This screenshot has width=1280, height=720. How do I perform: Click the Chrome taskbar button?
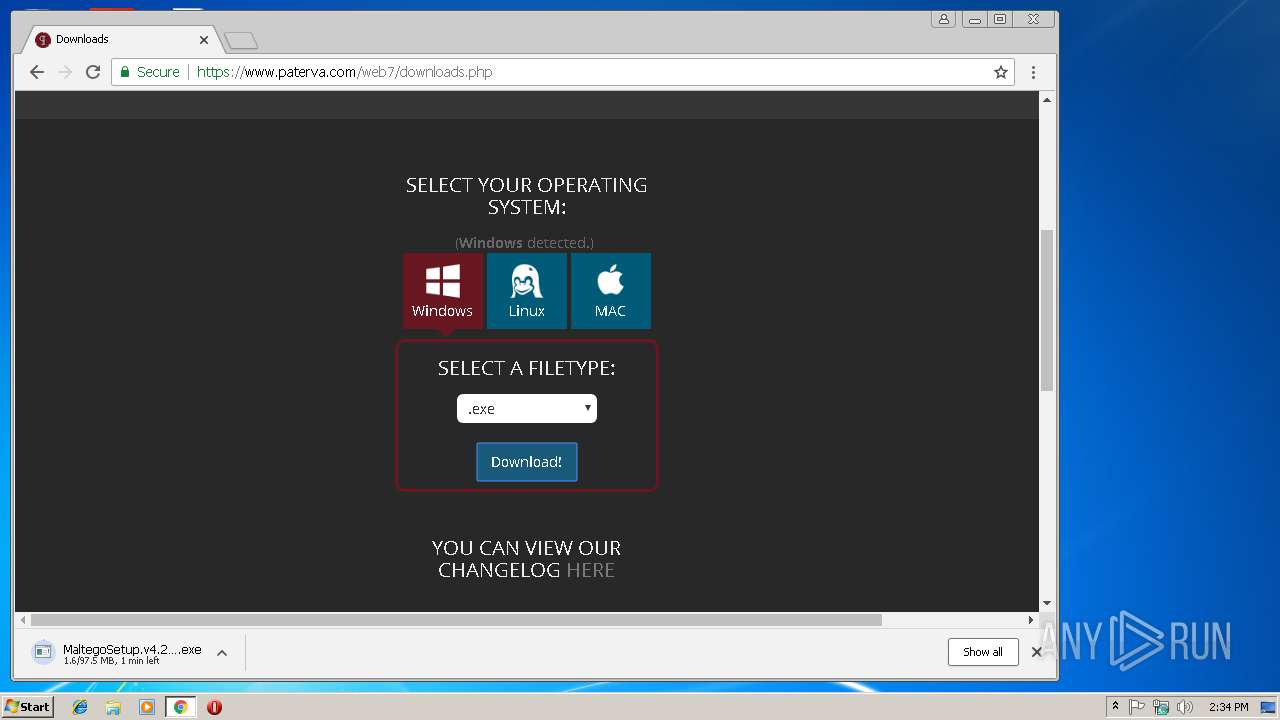tap(180, 707)
